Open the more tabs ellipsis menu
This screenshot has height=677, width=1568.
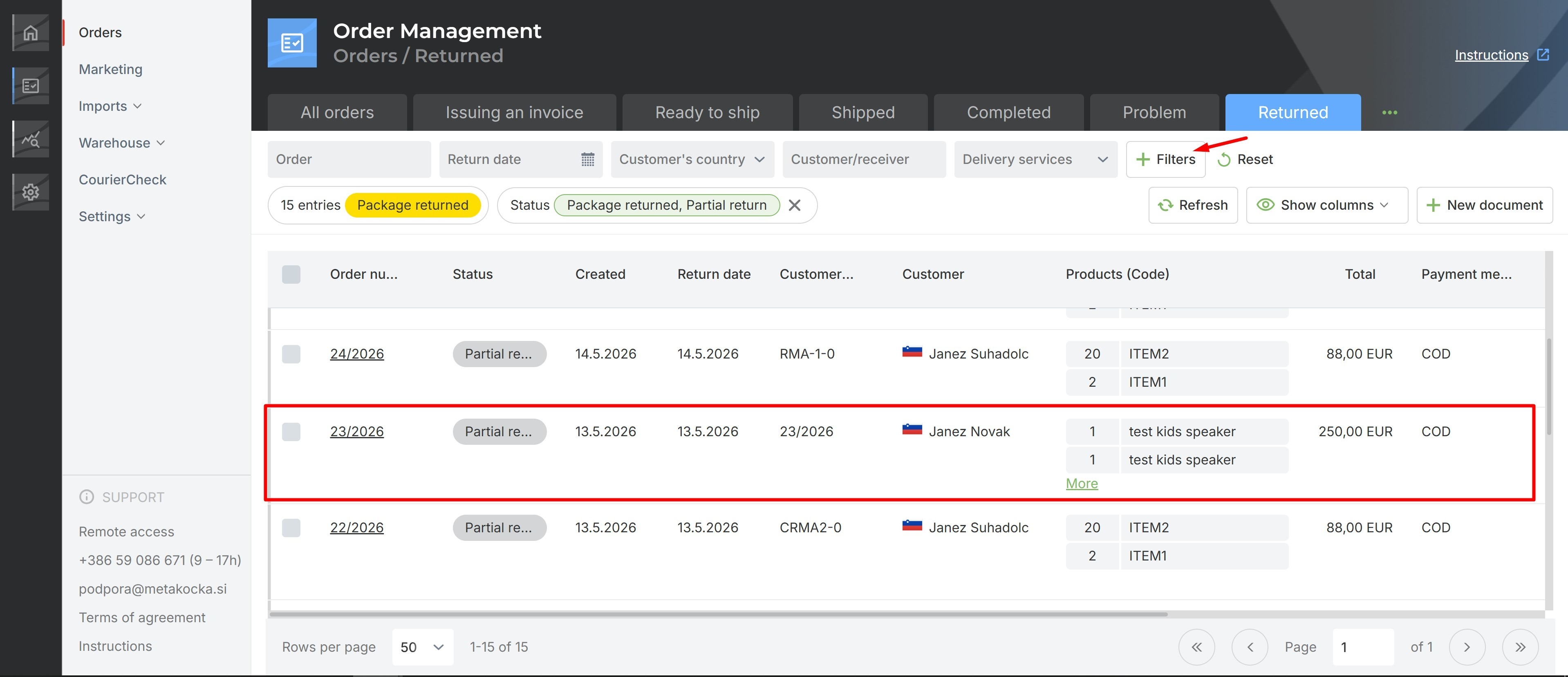pyautogui.click(x=1390, y=113)
